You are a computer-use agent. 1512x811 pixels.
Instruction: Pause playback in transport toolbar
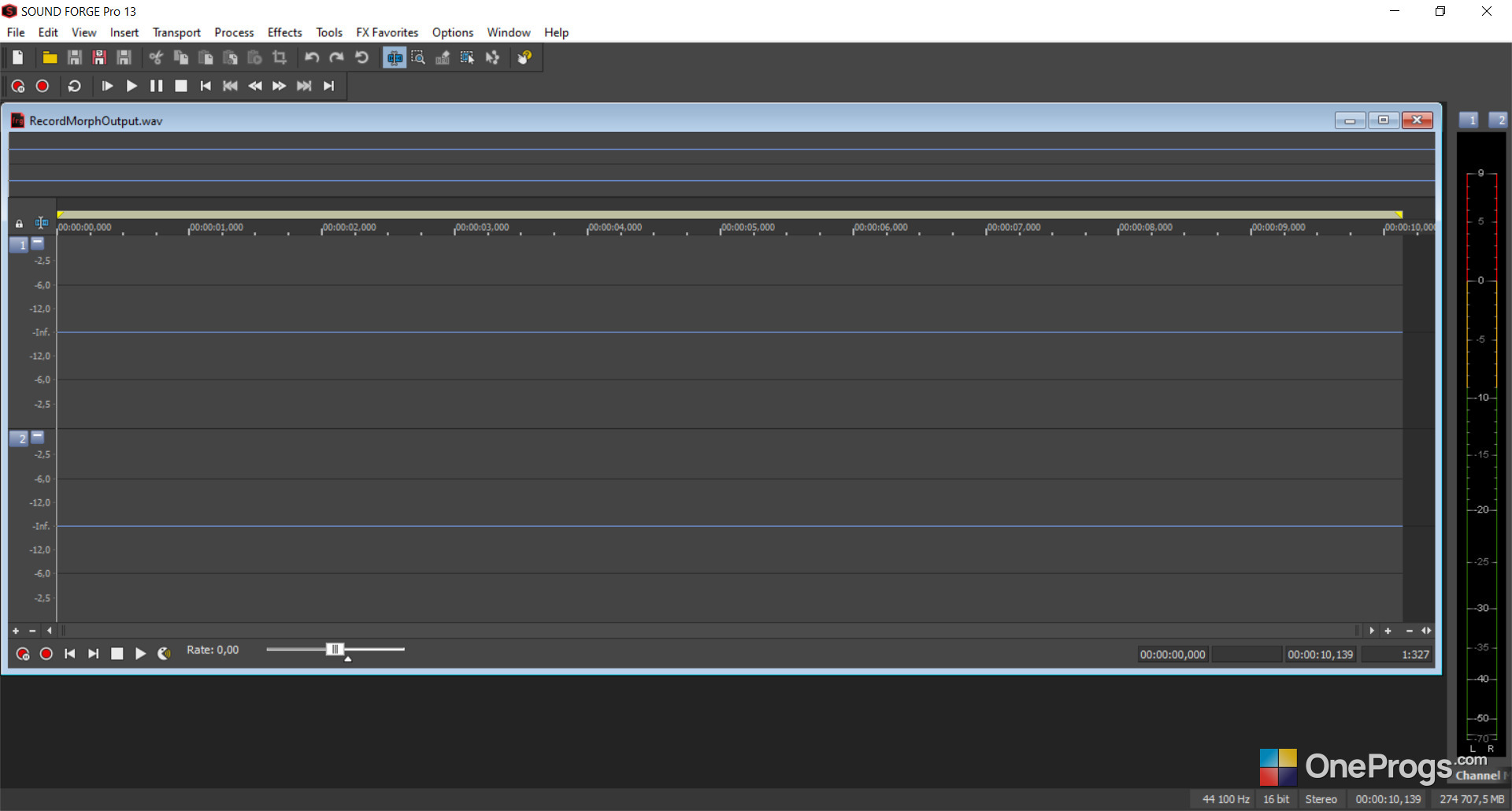tap(156, 86)
